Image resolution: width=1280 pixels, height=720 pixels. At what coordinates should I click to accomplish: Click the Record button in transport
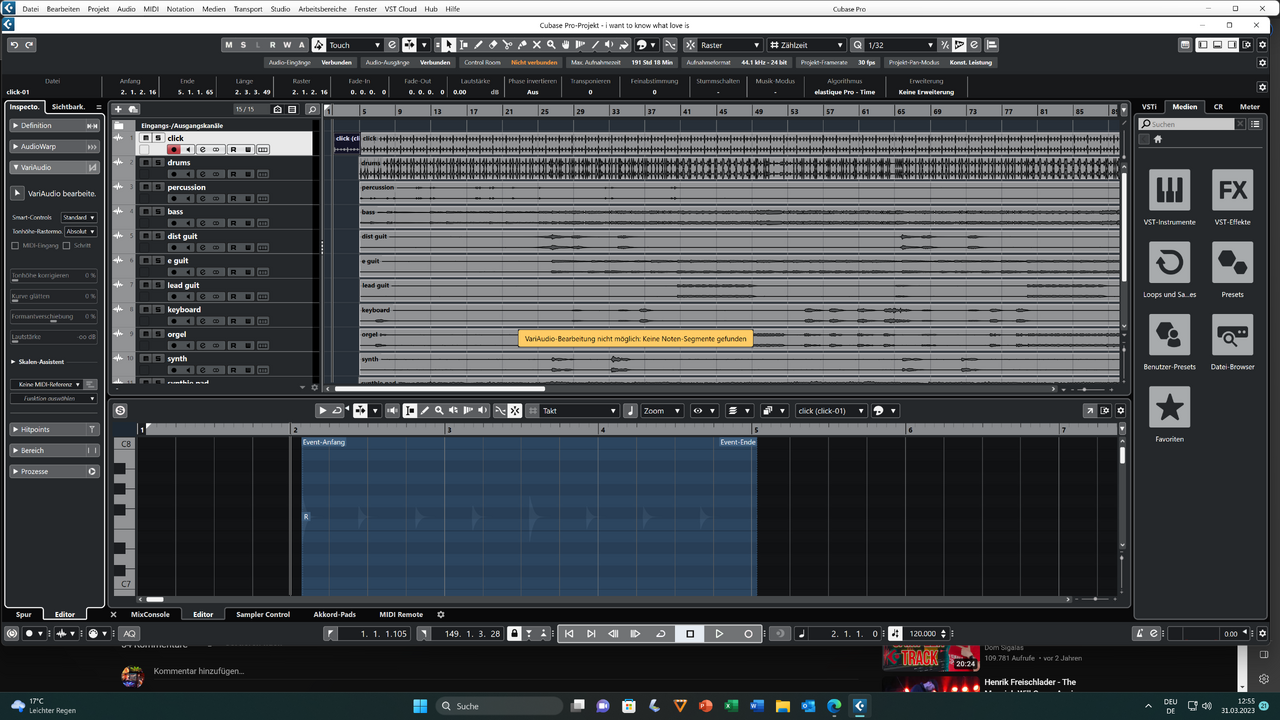748,633
